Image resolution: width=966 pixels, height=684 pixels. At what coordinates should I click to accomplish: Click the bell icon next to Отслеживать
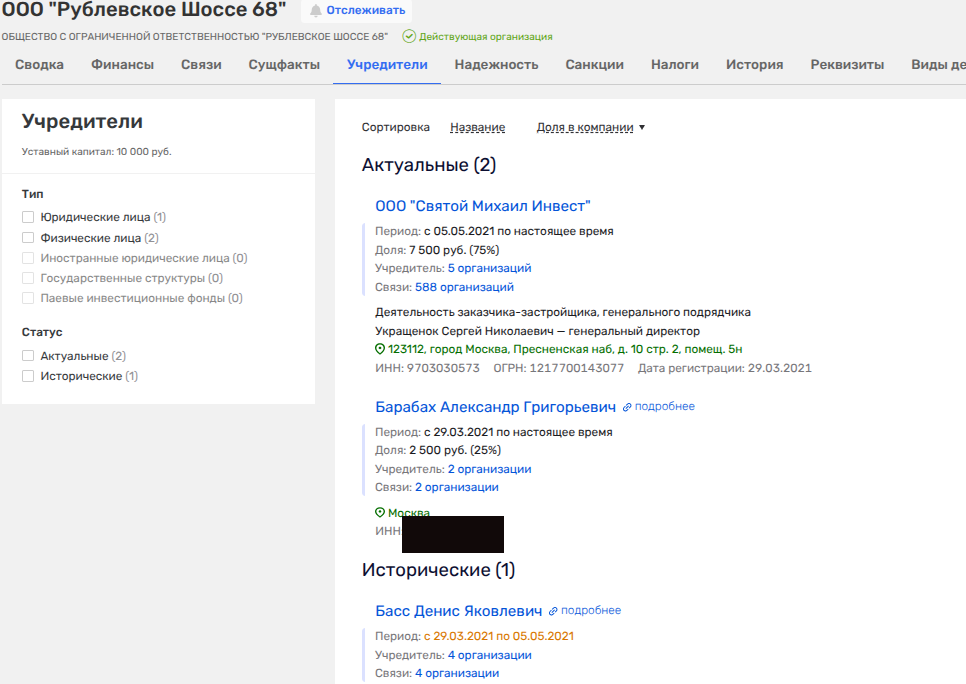click(316, 11)
